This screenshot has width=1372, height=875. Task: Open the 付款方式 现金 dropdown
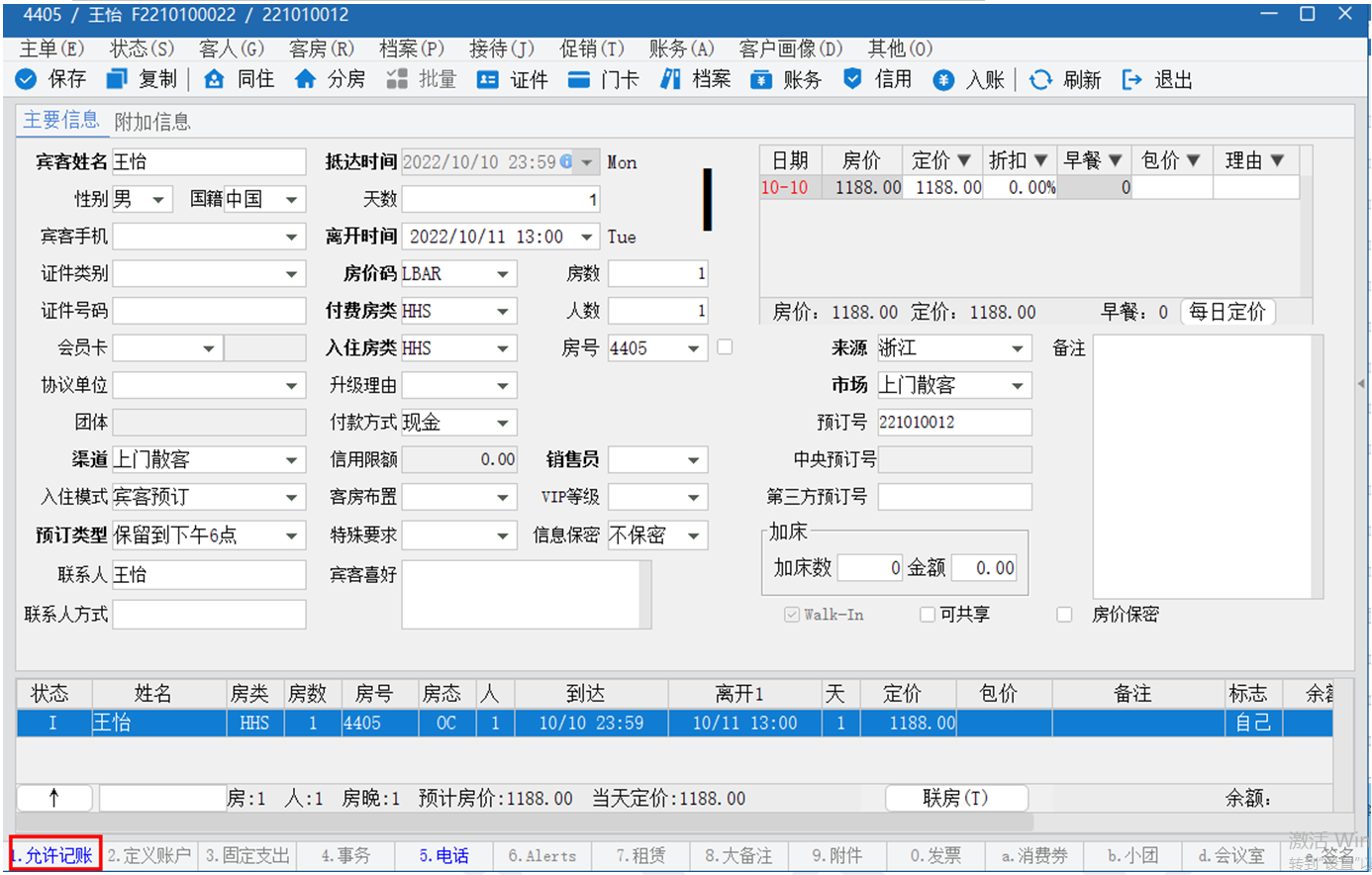(x=503, y=423)
